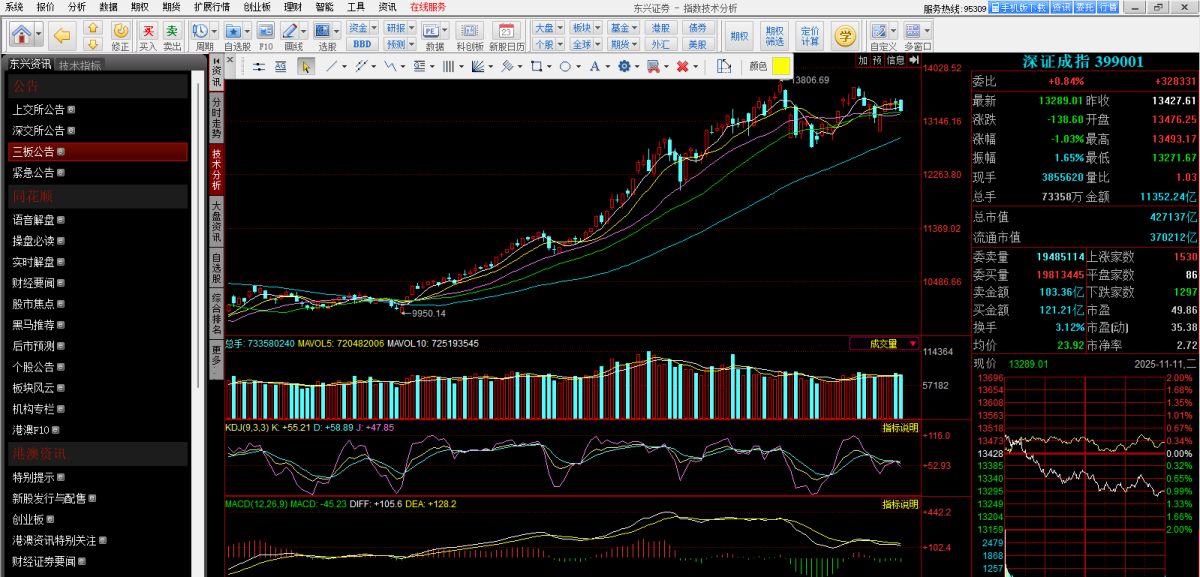Expand the 周期 period dropdown arrow
Viewport: 1200px width, 577px height.
214,33
